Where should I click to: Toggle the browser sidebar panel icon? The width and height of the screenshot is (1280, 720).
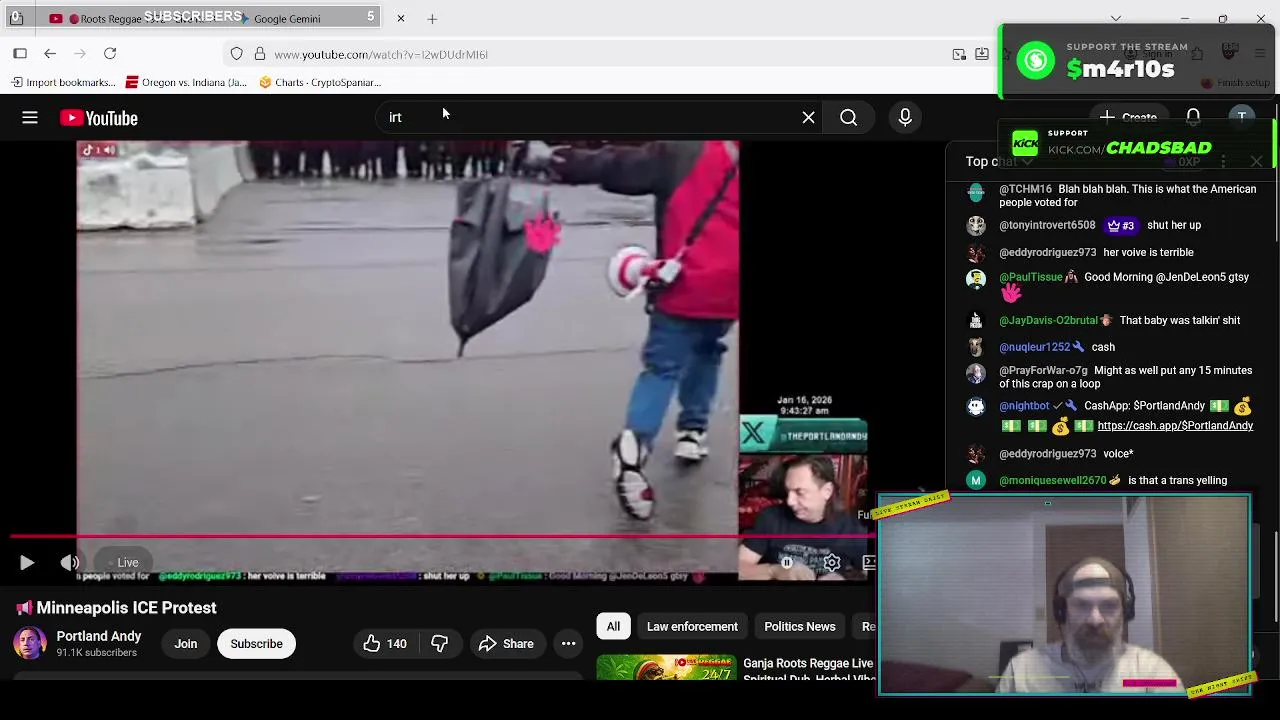tap(20, 54)
